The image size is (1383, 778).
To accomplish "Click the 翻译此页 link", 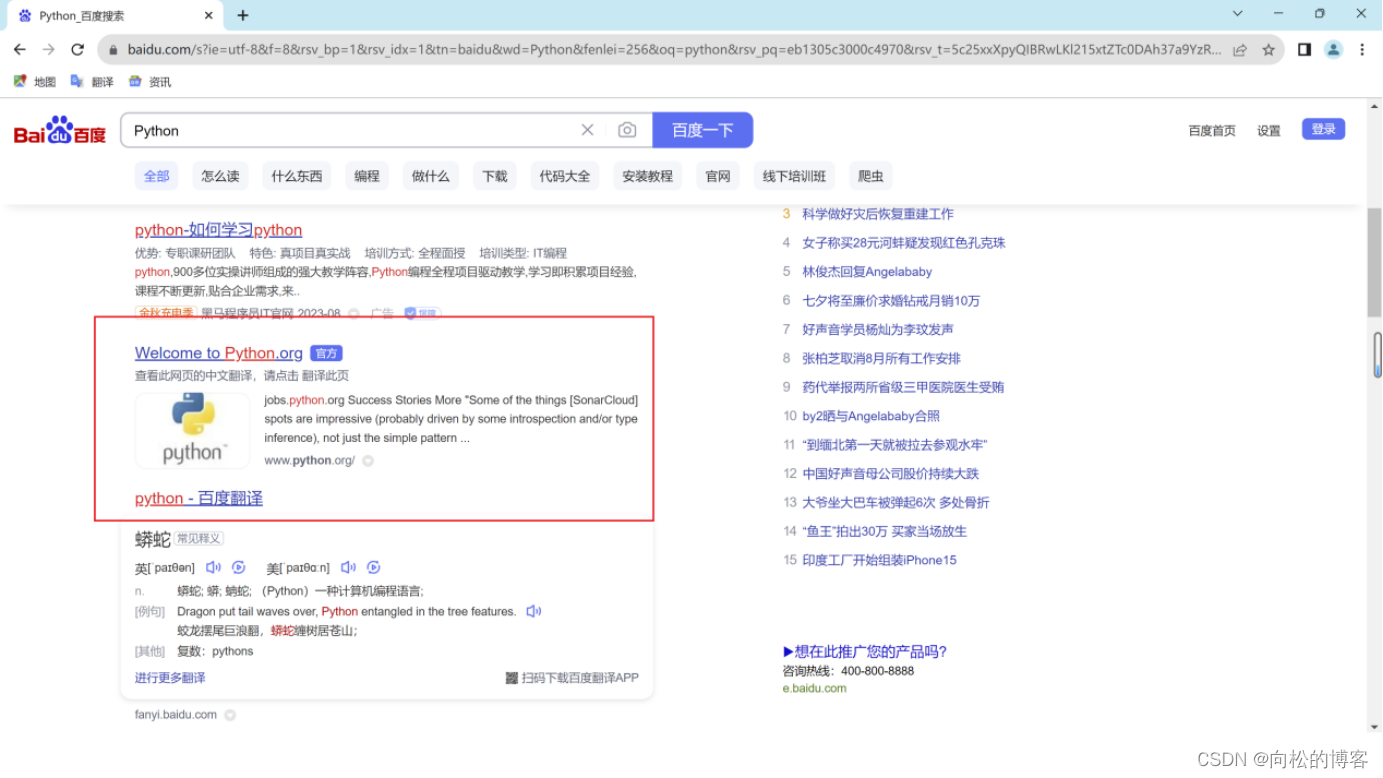I will coord(325,376).
